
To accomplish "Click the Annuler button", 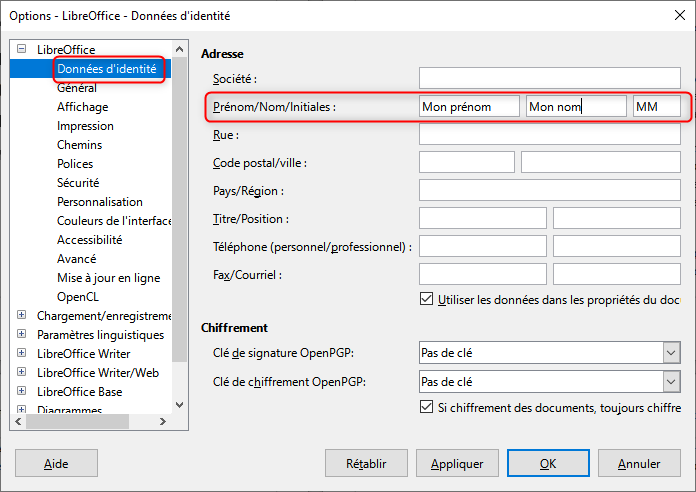I will coord(639,464).
